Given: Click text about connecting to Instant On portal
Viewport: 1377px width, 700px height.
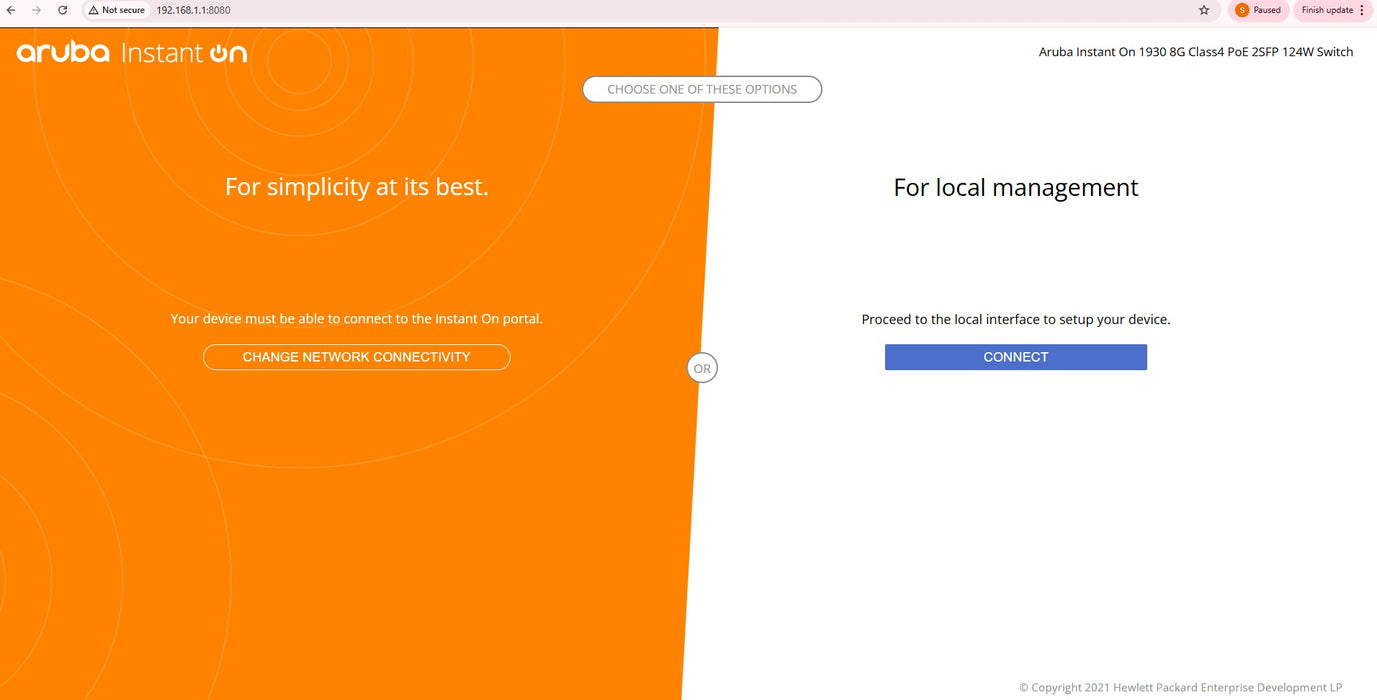Looking at the screenshot, I should pyautogui.click(x=356, y=319).
